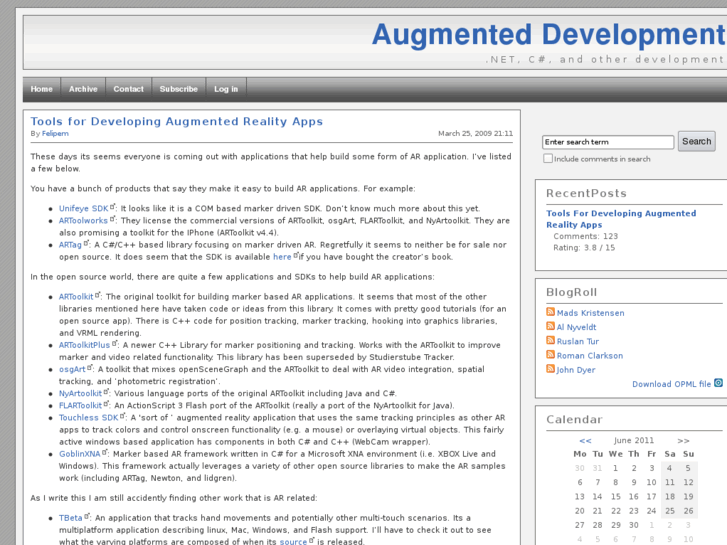Click Download OPML file link
Screen dimensions: 727x545
pos(671,384)
